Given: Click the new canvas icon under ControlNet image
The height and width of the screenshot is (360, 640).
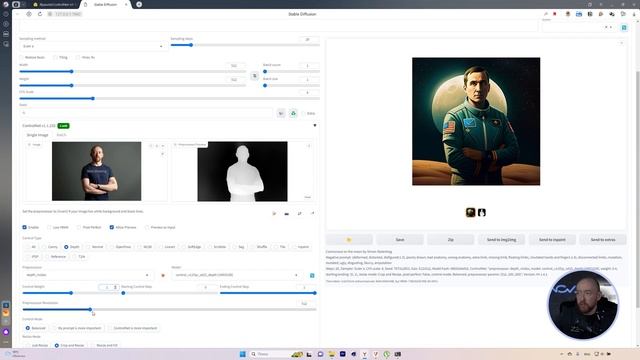Looking at the screenshot, I should pyautogui.click(x=274, y=213).
